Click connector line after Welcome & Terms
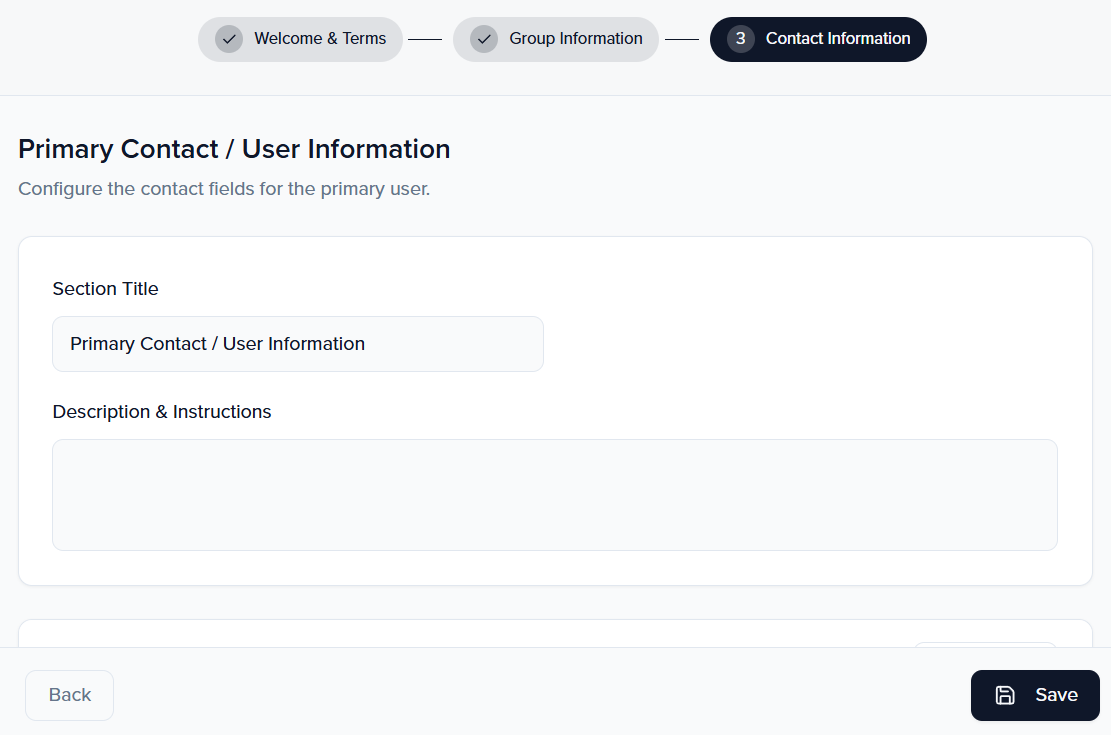The height and width of the screenshot is (735, 1111). pyautogui.click(x=425, y=39)
